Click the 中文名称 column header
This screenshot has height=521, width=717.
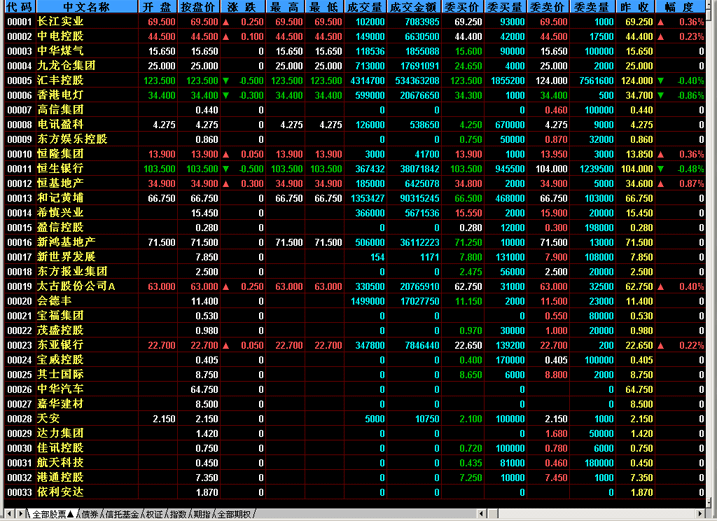click(87, 7)
